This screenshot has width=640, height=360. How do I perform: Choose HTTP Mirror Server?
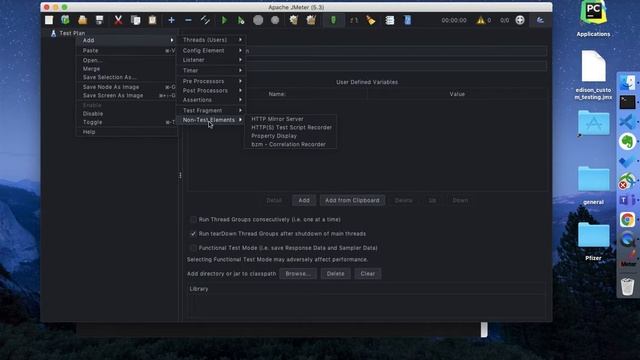pos(290,119)
